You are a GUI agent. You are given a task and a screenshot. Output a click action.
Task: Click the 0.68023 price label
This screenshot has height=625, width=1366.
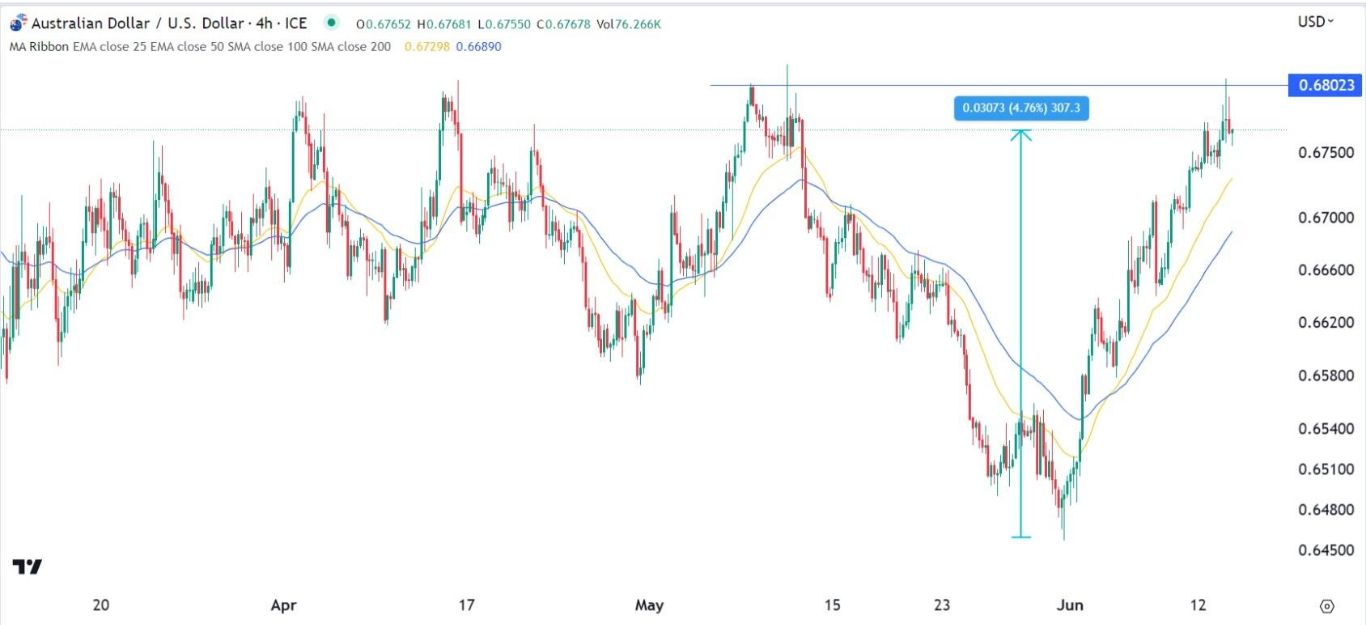click(1326, 86)
